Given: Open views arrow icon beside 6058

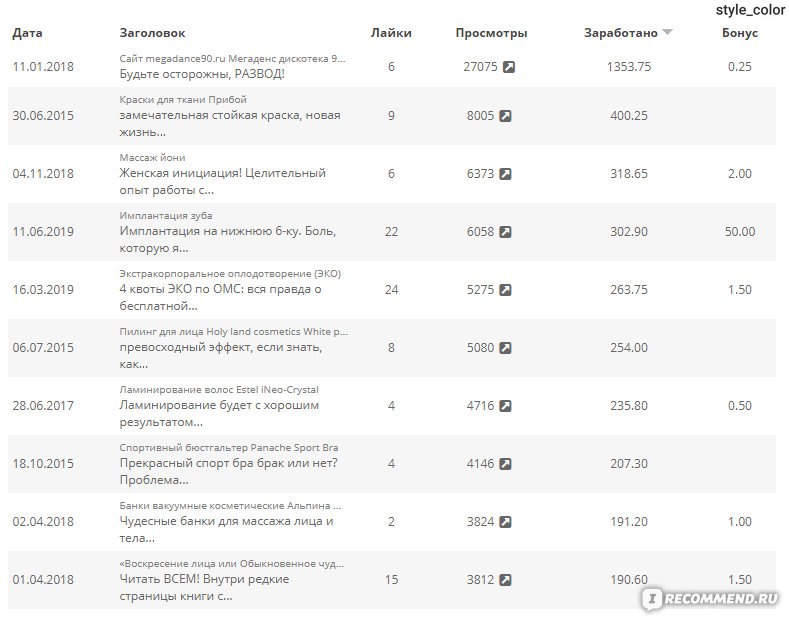Looking at the screenshot, I should click(x=505, y=231).
